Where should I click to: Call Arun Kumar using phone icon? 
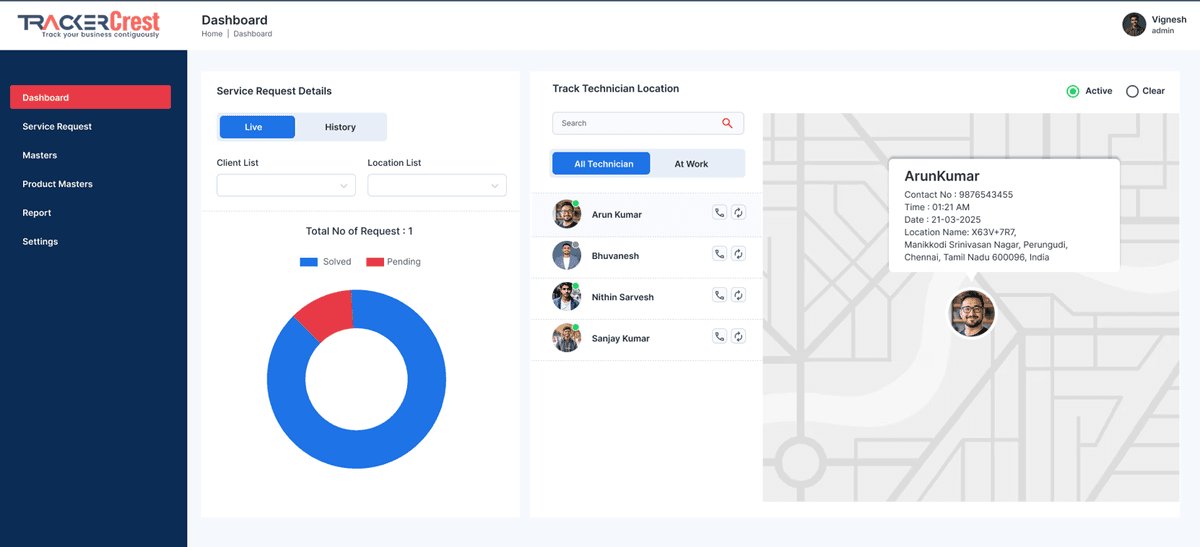tap(719, 213)
